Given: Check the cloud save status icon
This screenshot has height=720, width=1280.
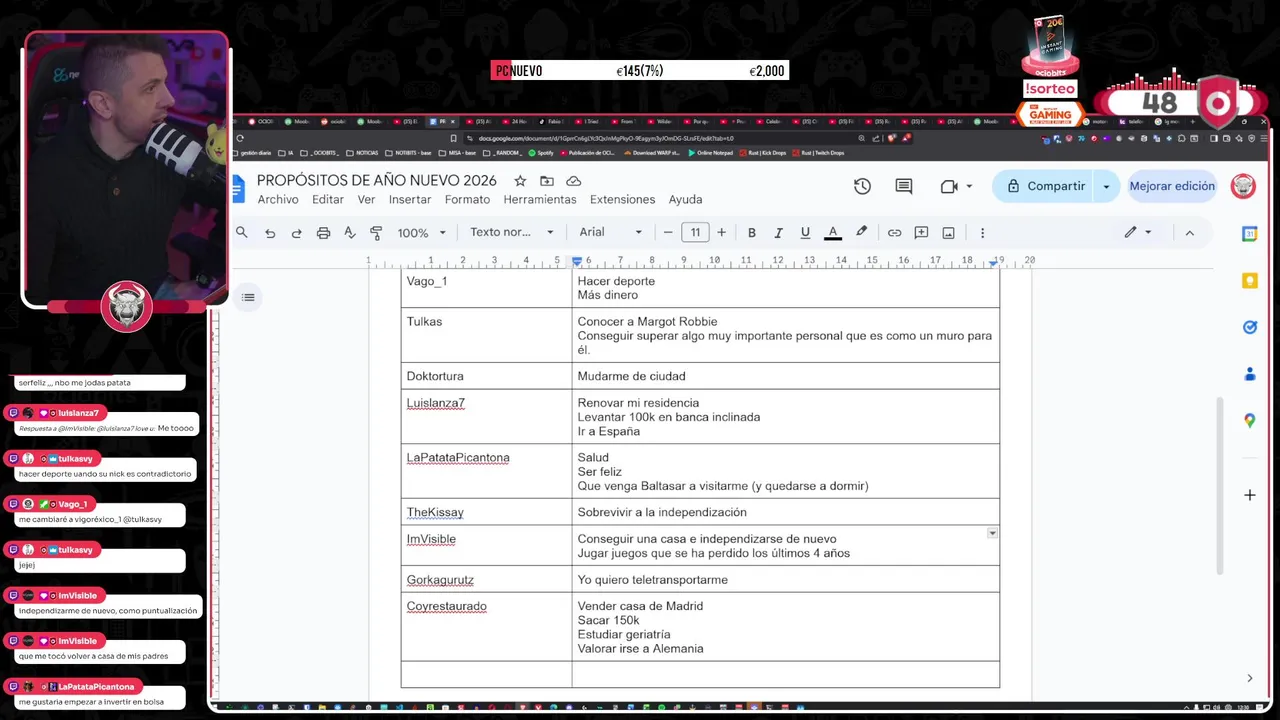Looking at the screenshot, I should pos(574,181).
